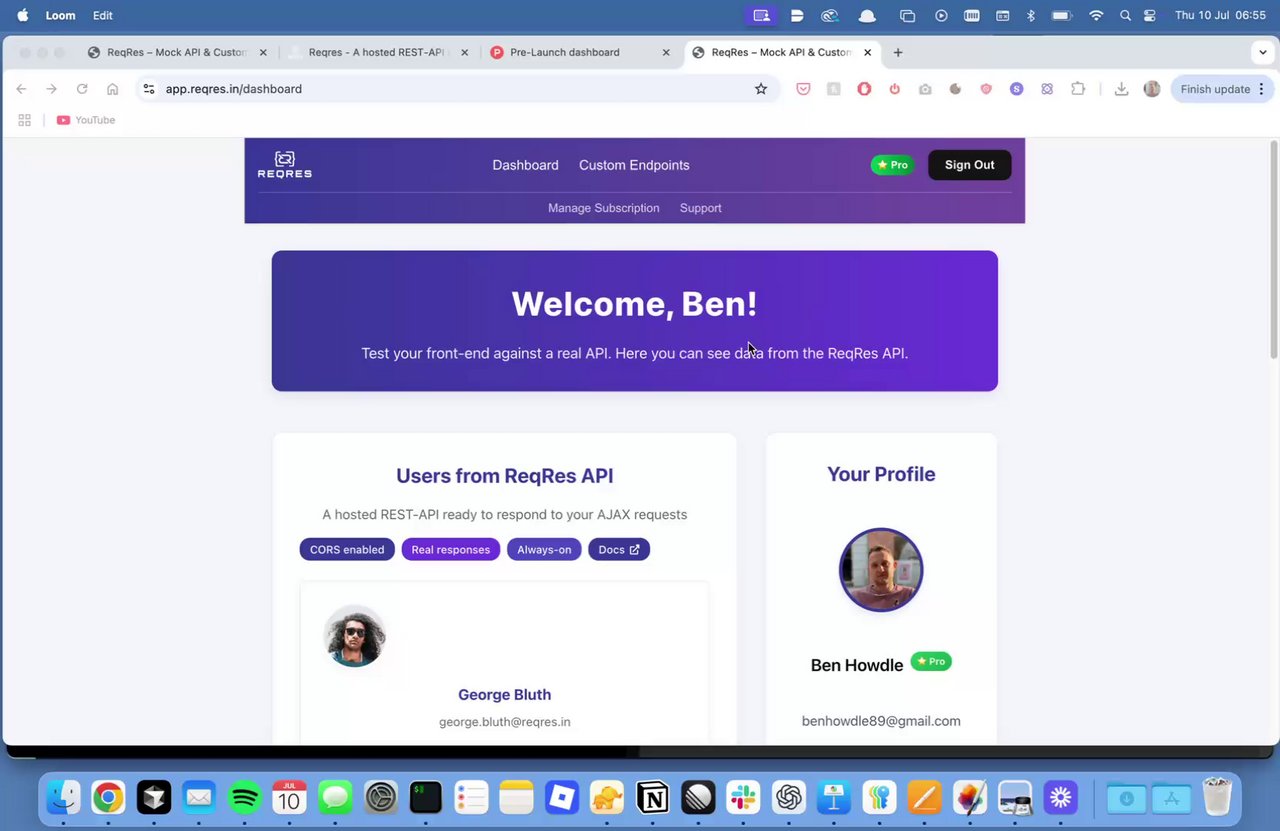Open the YouTube bookmark
The width and height of the screenshot is (1280, 831).
(x=86, y=120)
